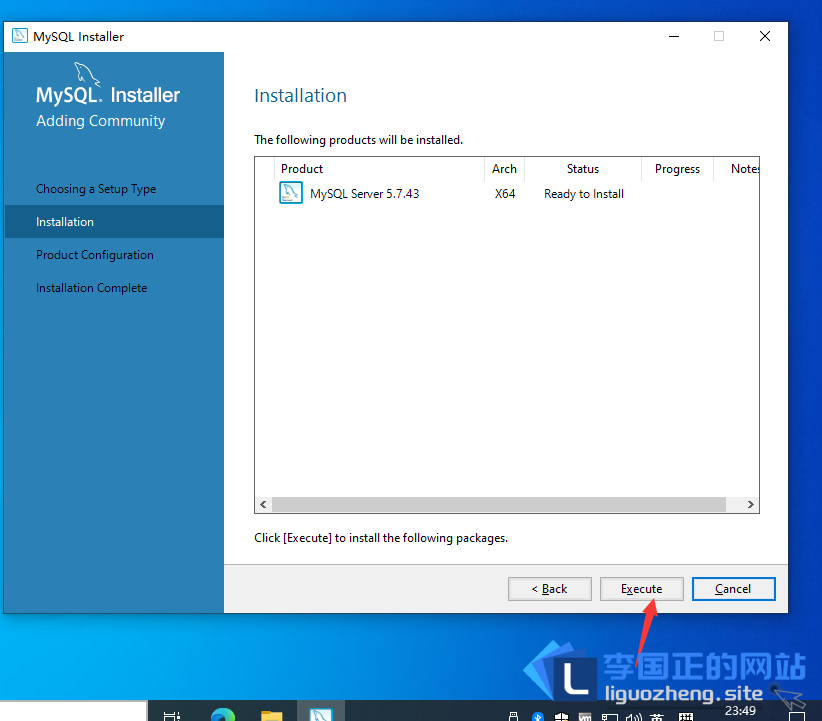Click the Arch column header
Screen dimensions: 822x721
pyautogui.click(x=504, y=169)
